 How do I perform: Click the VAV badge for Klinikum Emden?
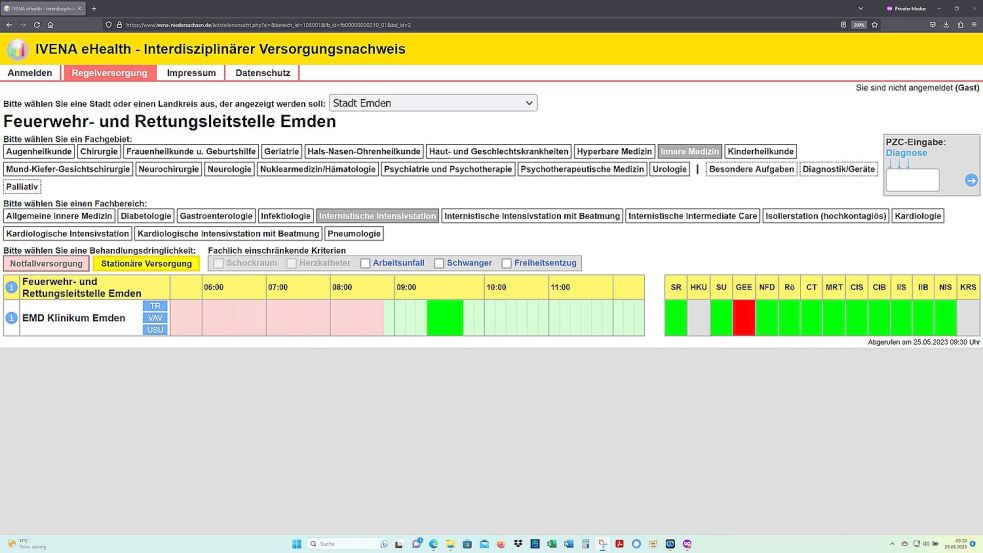(155, 318)
